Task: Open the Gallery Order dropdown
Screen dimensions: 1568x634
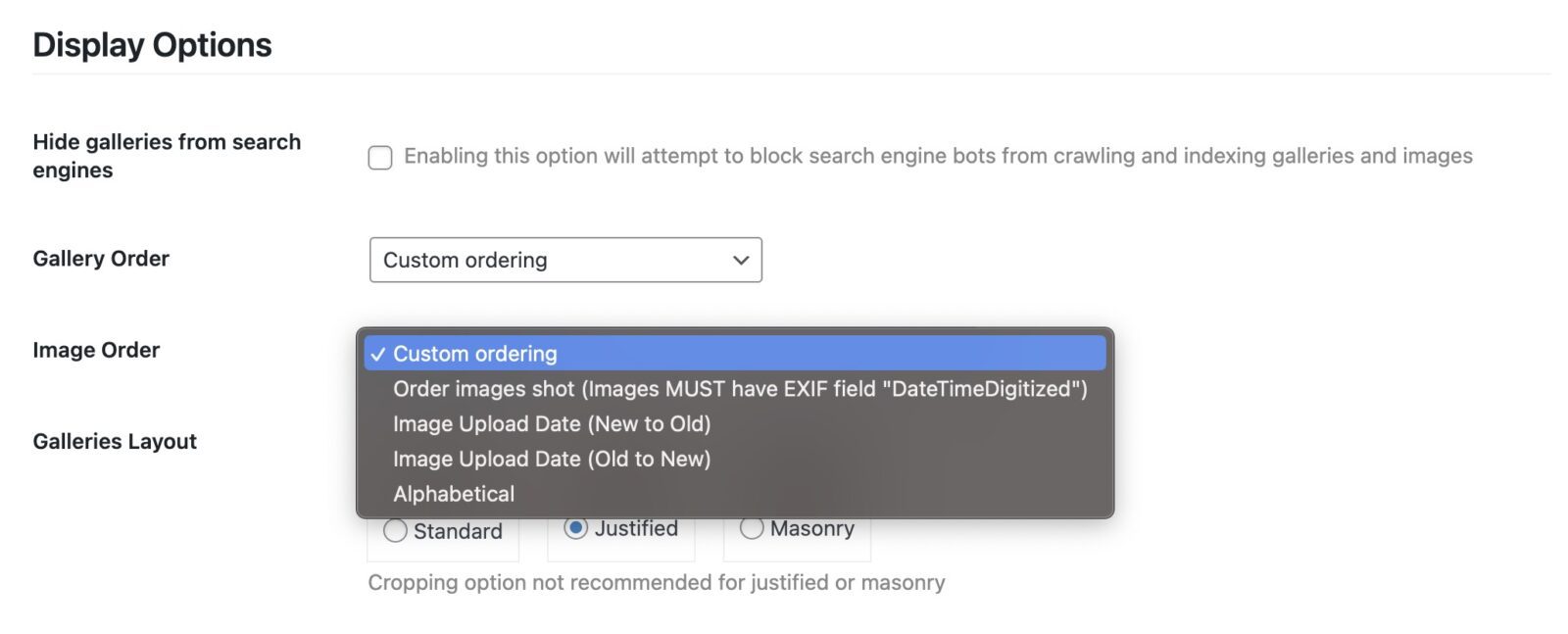Action: point(565,260)
